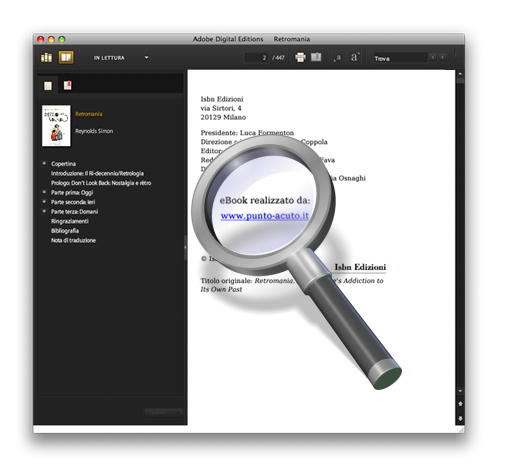Open the Nota di traduzione chapter

click(x=73, y=240)
